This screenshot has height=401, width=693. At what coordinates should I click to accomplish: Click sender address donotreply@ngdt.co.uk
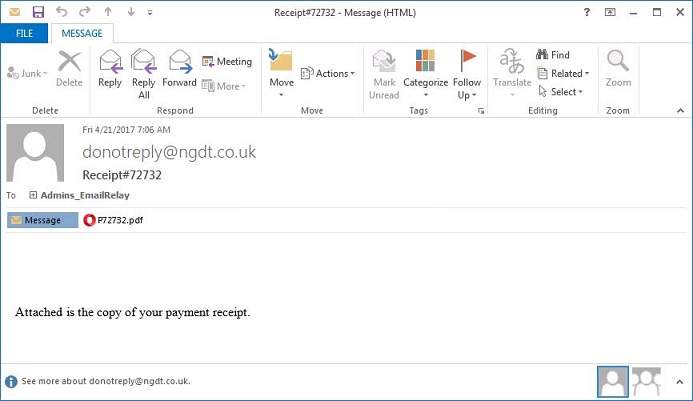click(x=169, y=152)
